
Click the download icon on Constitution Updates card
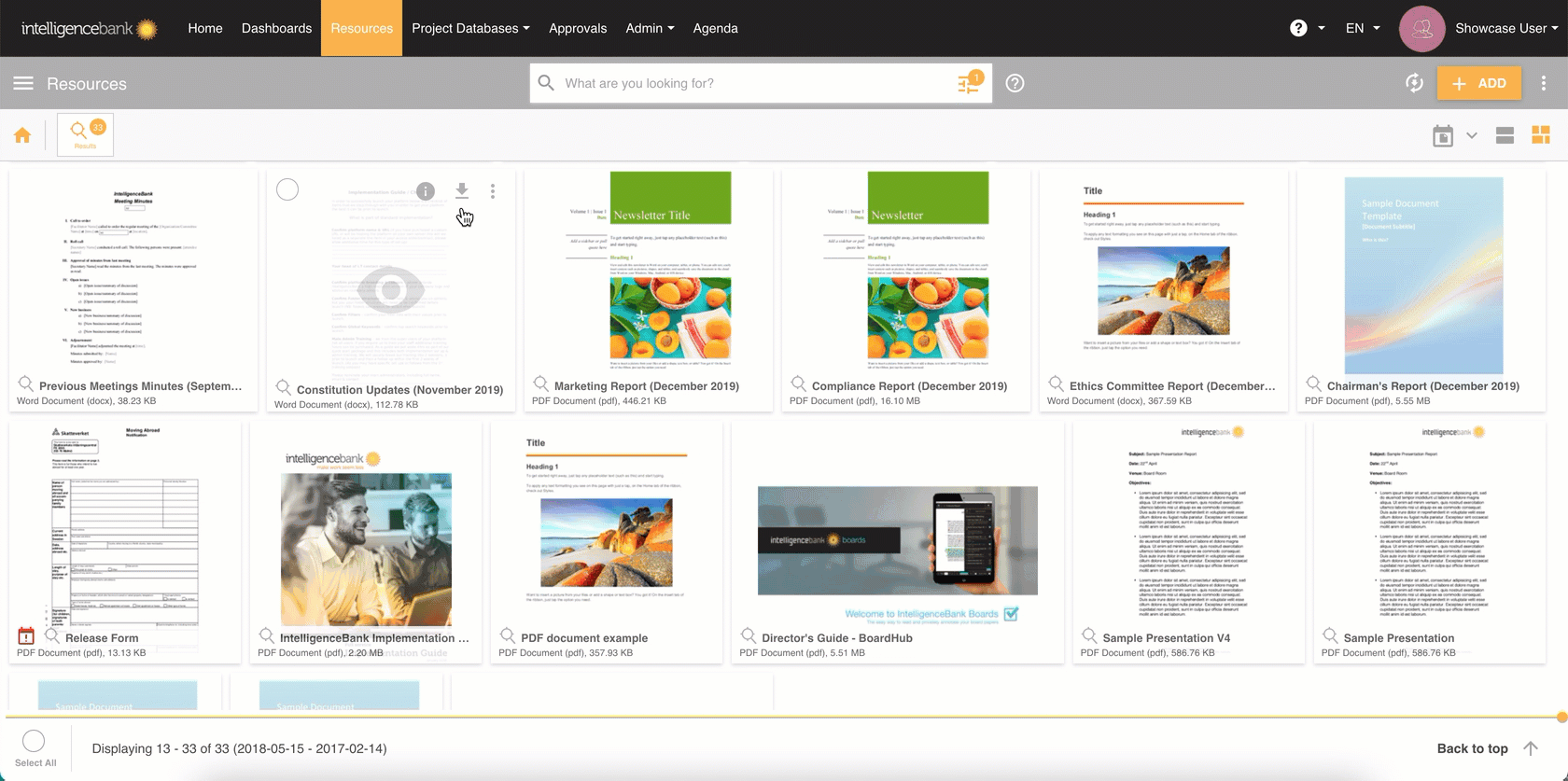point(461,190)
